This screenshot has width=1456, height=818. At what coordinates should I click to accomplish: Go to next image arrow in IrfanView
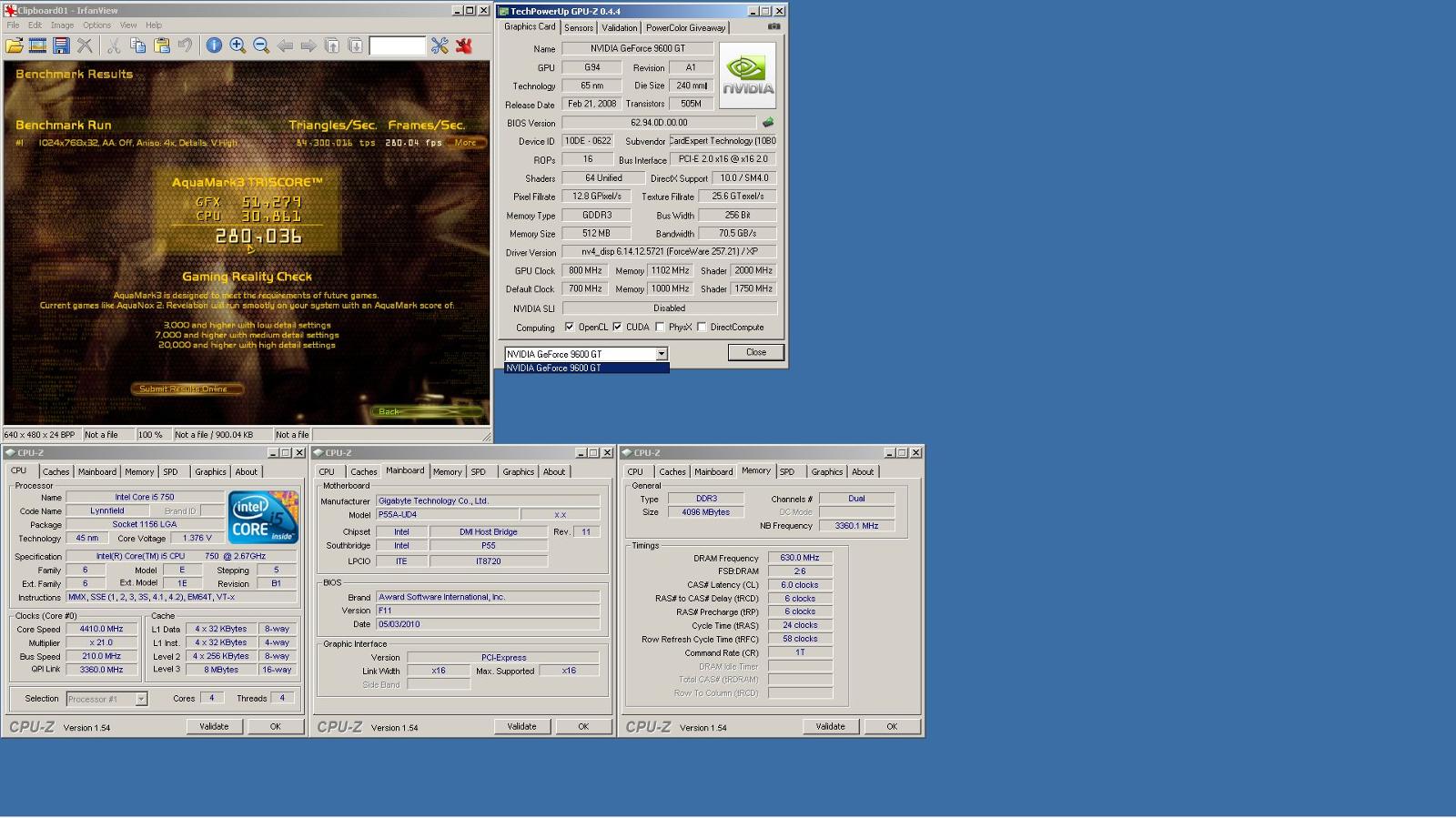point(308,45)
